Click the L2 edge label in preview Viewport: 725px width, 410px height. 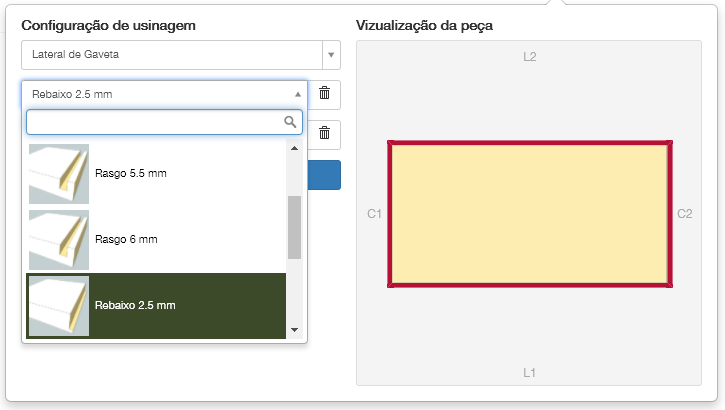tap(530, 57)
